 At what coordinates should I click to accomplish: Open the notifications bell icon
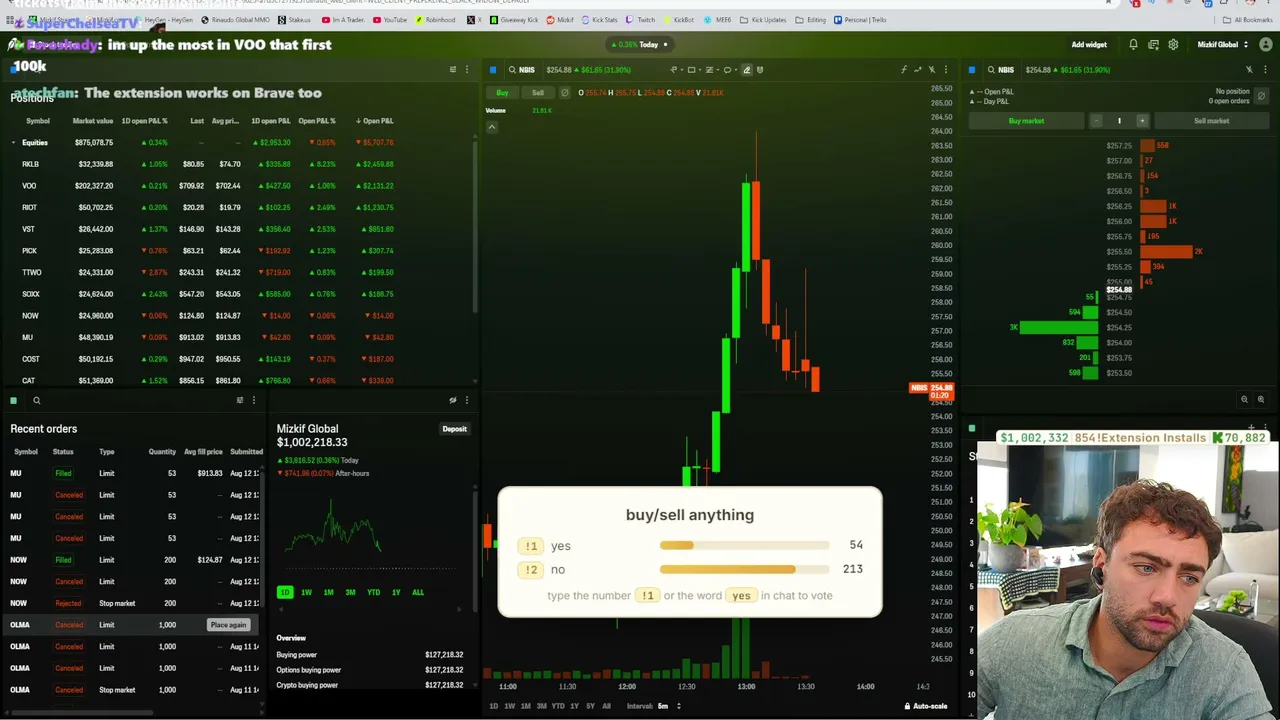tap(1133, 45)
